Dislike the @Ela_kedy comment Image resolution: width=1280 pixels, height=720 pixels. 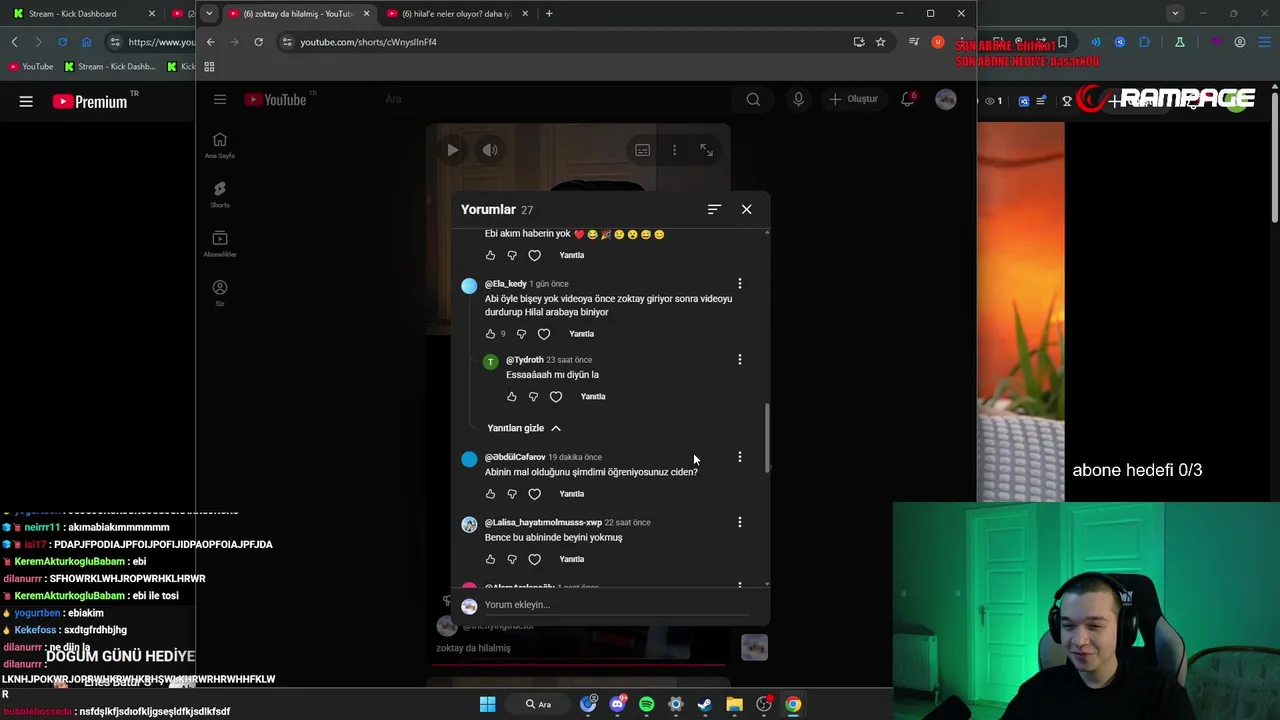[x=521, y=334]
